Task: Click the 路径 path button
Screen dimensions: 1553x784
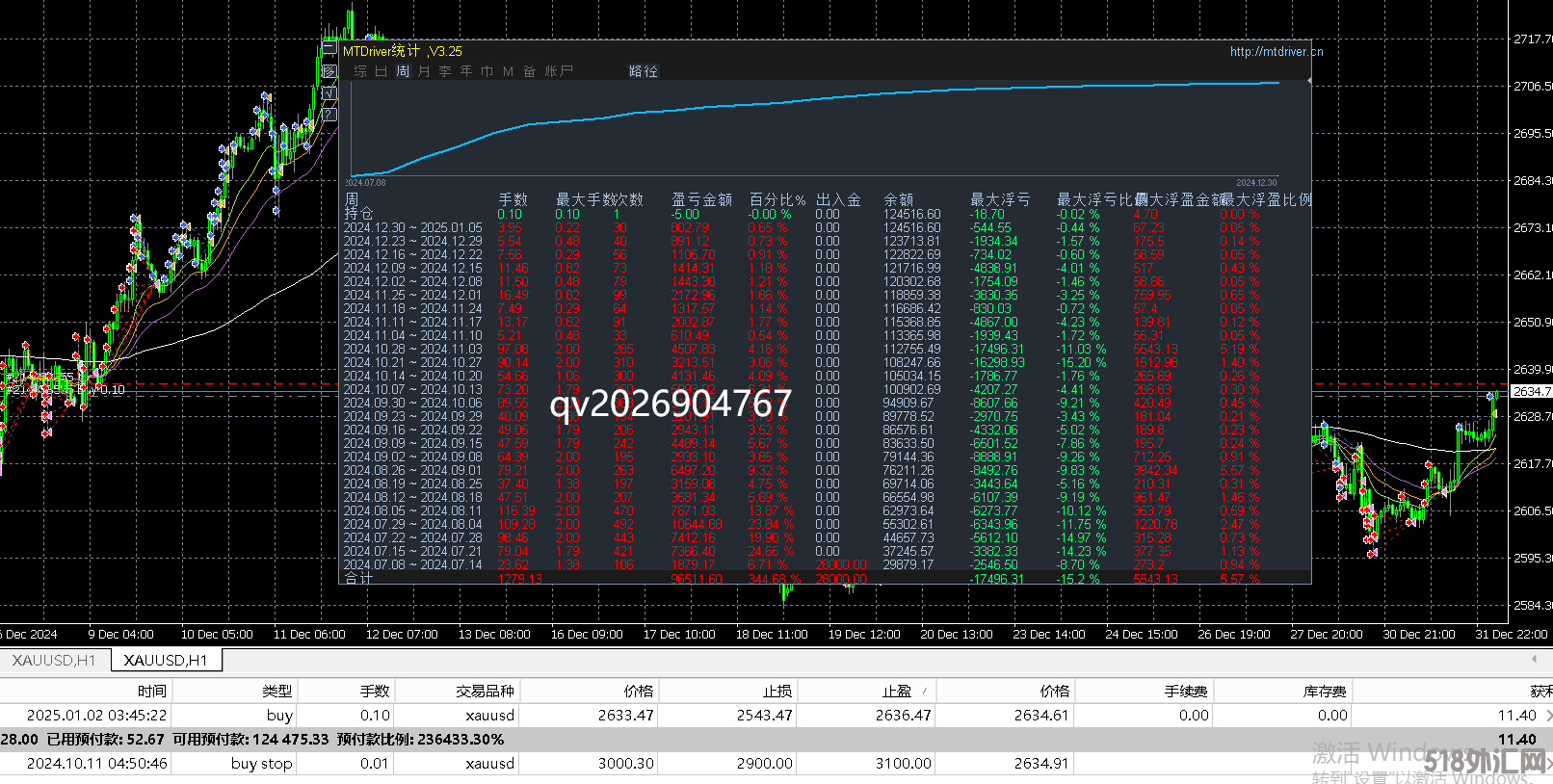Action: point(644,71)
